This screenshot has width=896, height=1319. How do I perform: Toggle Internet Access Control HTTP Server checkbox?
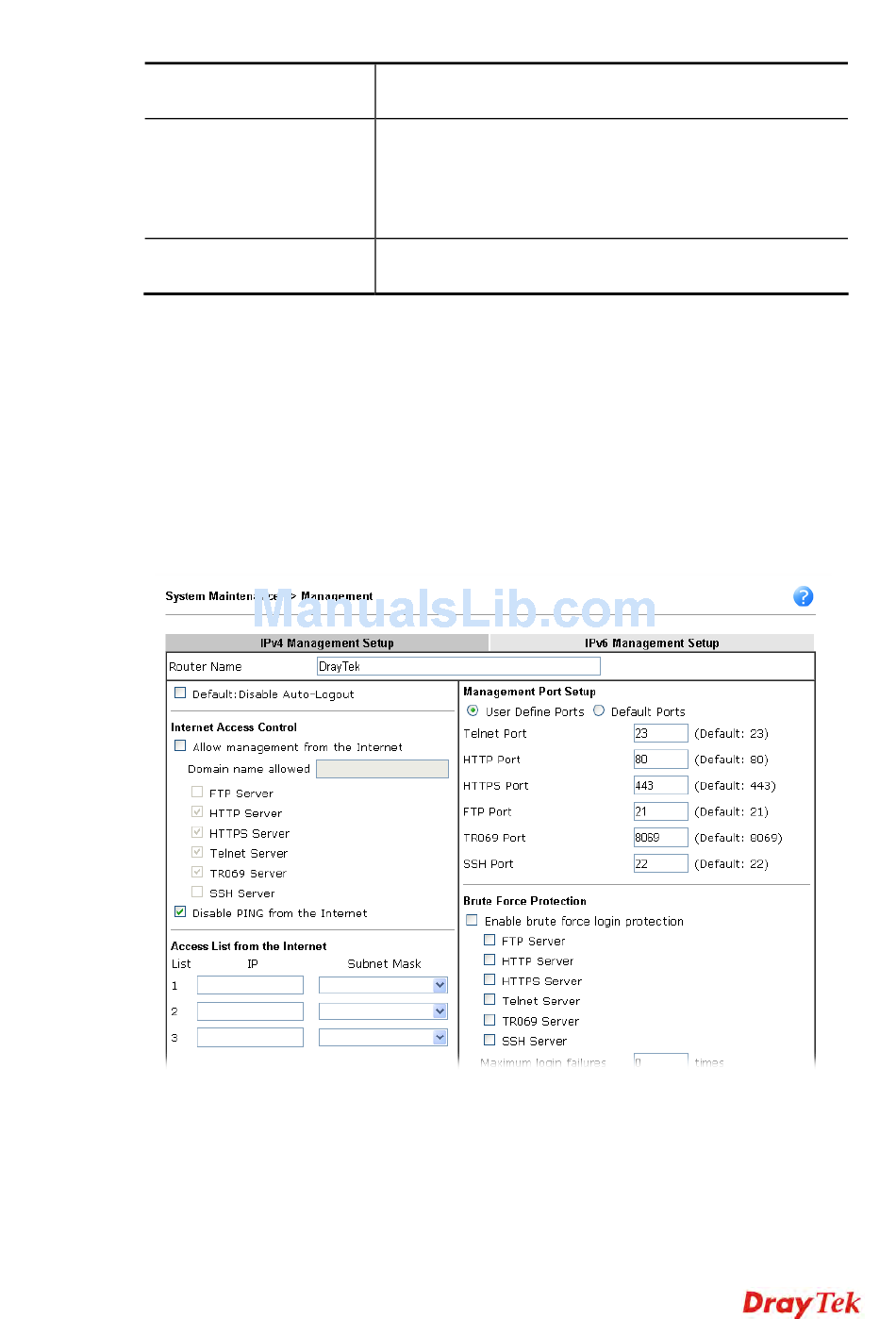click(x=197, y=811)
